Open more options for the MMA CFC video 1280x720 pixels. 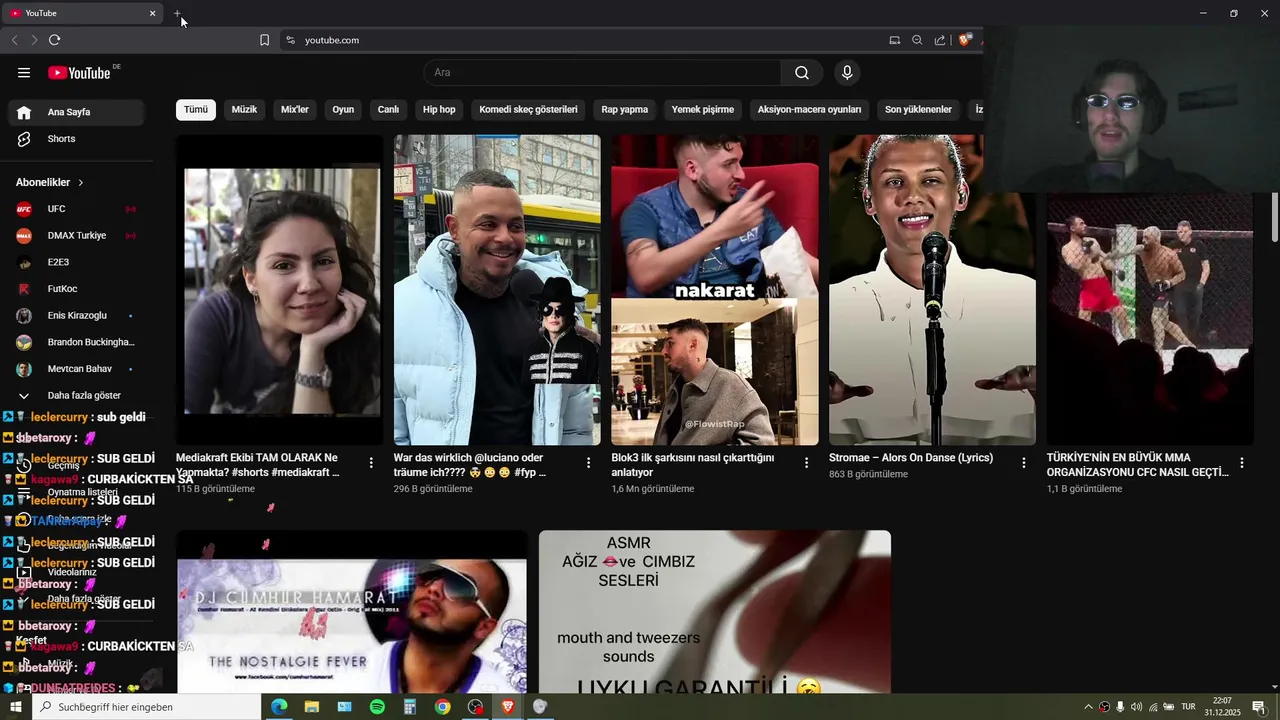[1241, 463]
